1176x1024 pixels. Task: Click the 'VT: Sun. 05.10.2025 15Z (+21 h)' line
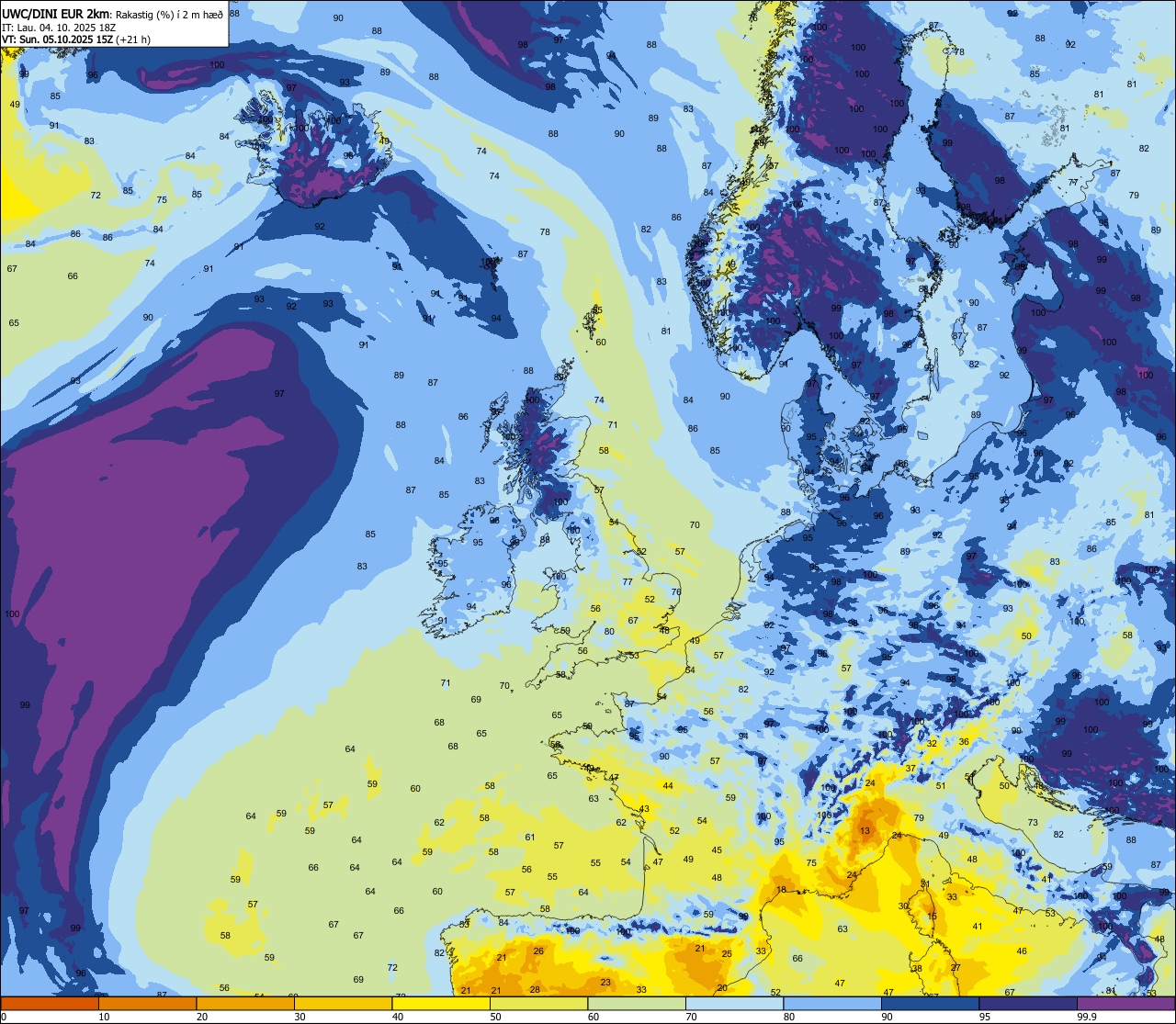point(76,39)
